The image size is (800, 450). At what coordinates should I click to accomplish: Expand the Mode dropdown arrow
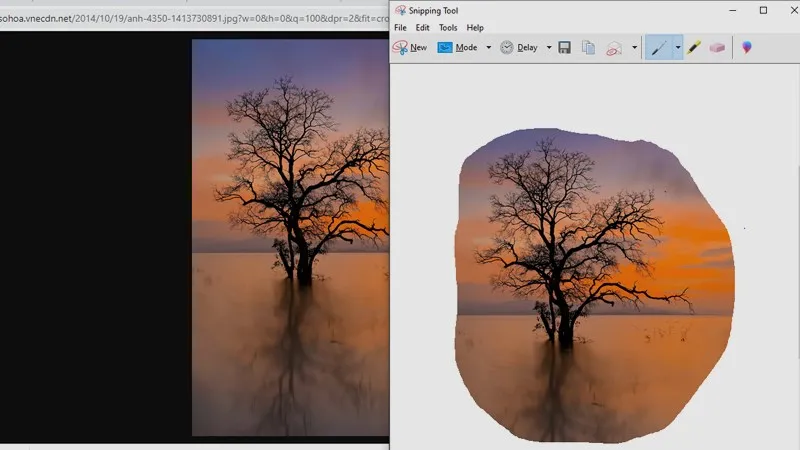[489, 47]
